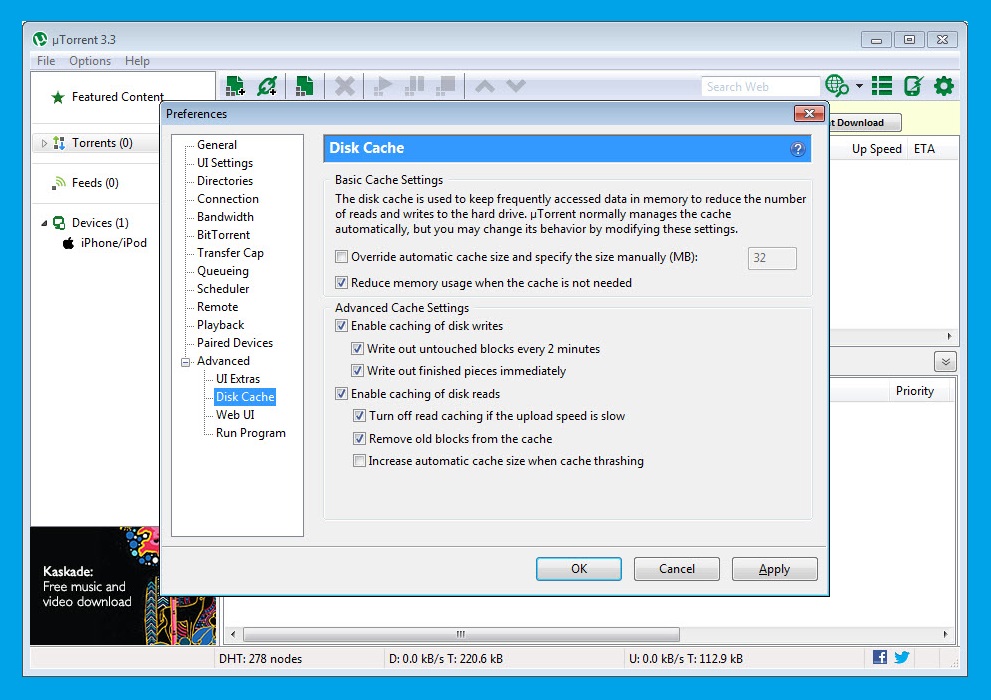Click the uTorrent logo in title bar

pos(40,39)
